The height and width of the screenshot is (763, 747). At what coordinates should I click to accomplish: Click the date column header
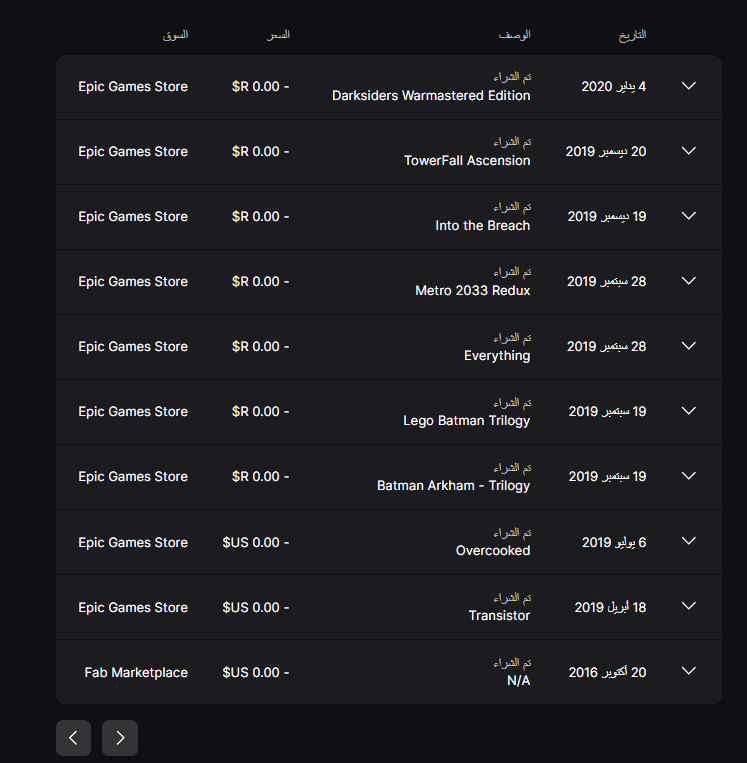click(x=632, y=35)
